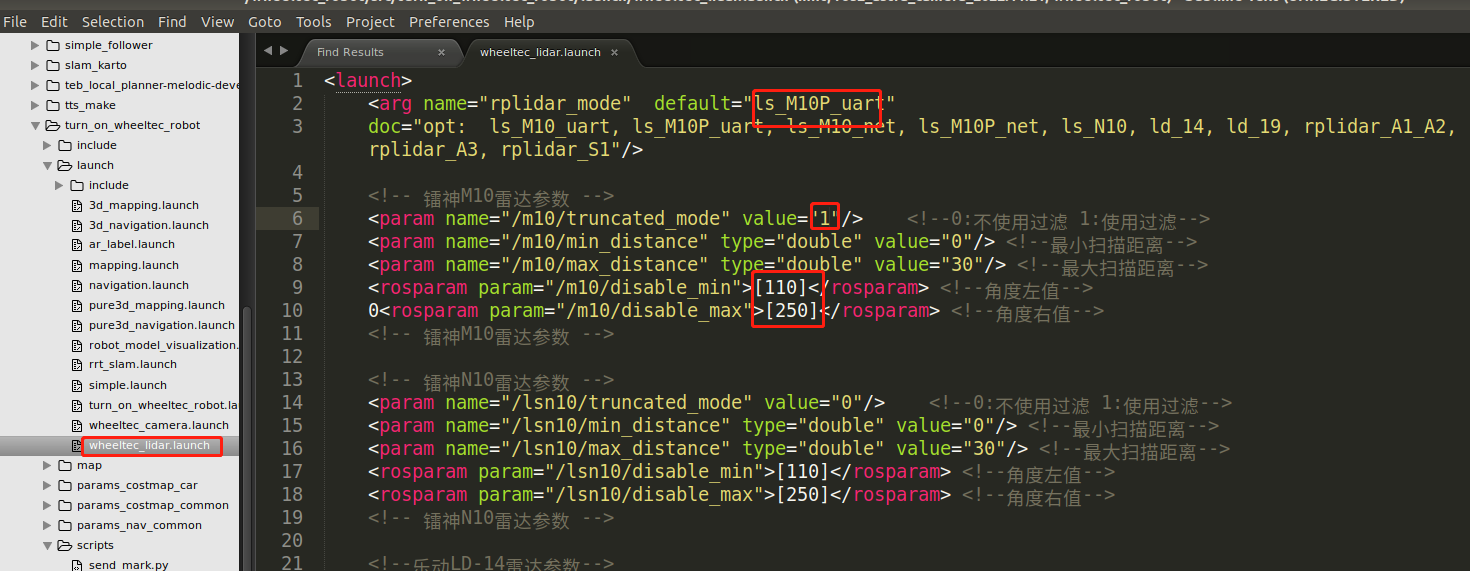Image resolution: width=1470 pixels, height=571 pixels.
Task: Expand the top-level include folder
Action: [x=48, y=145]
